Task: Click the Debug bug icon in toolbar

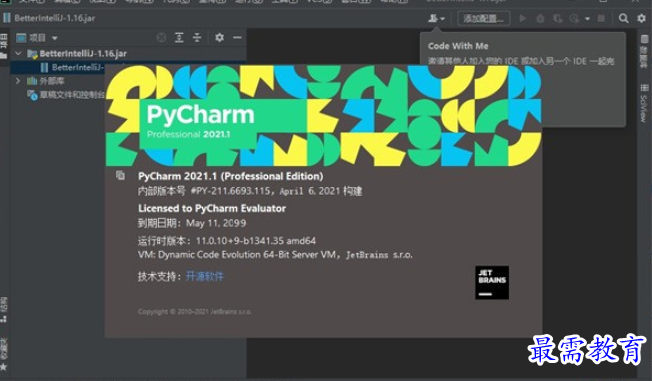Action: point(540,19)
